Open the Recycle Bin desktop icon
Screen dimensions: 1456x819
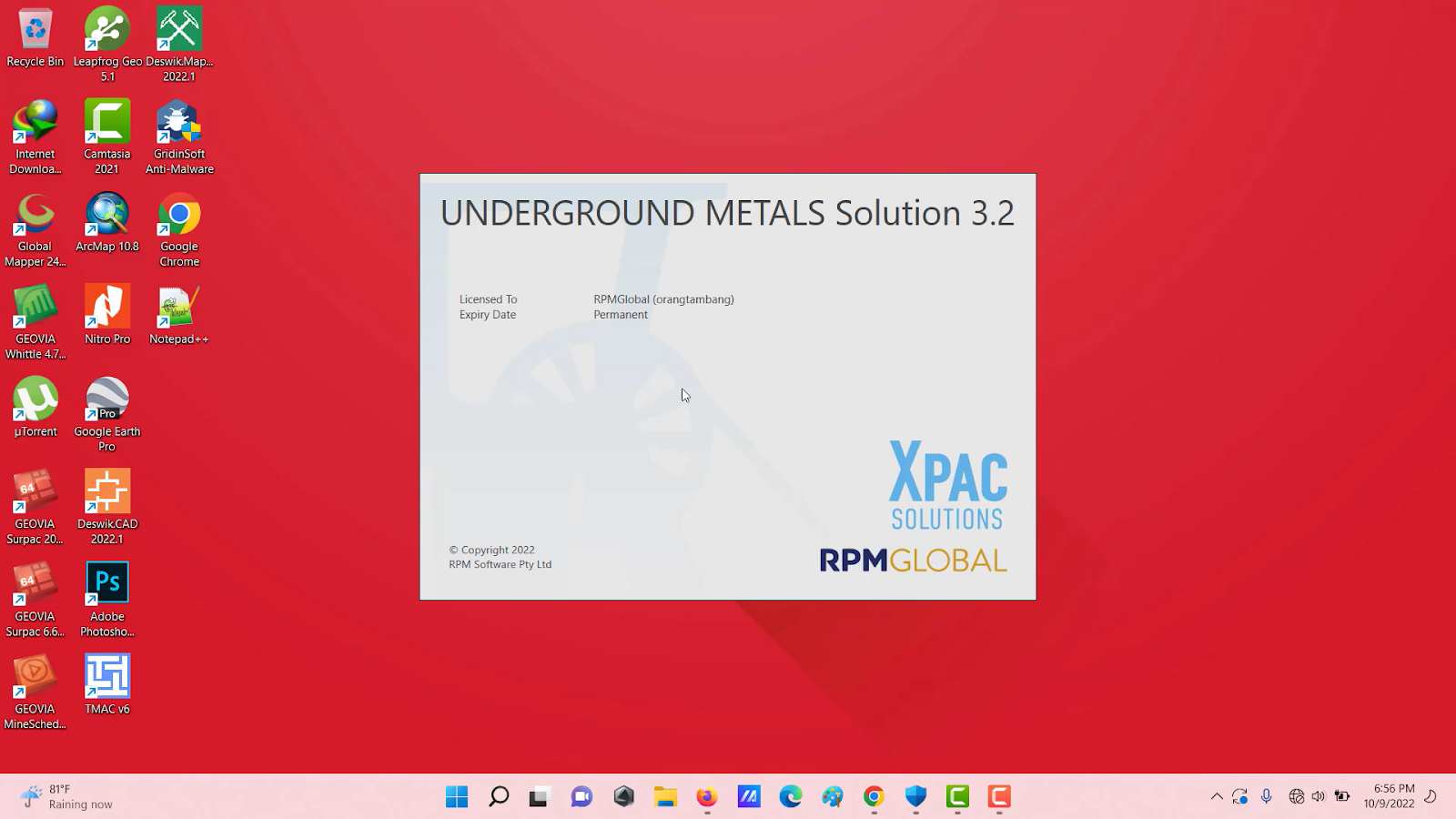click(x=35, y=38)
